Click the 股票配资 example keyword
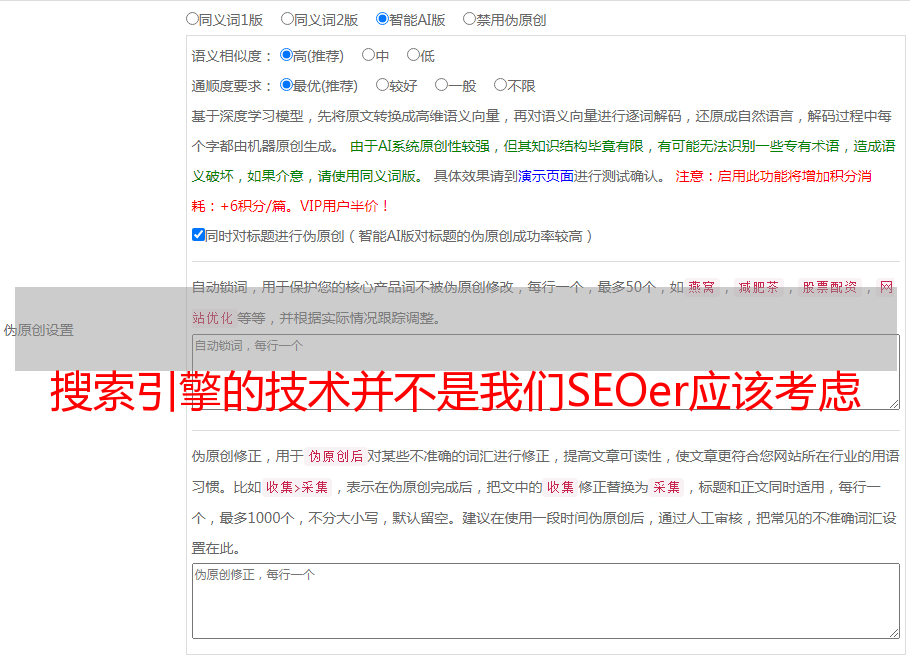This screenshot has height=658, width=911. click(830, 287)
